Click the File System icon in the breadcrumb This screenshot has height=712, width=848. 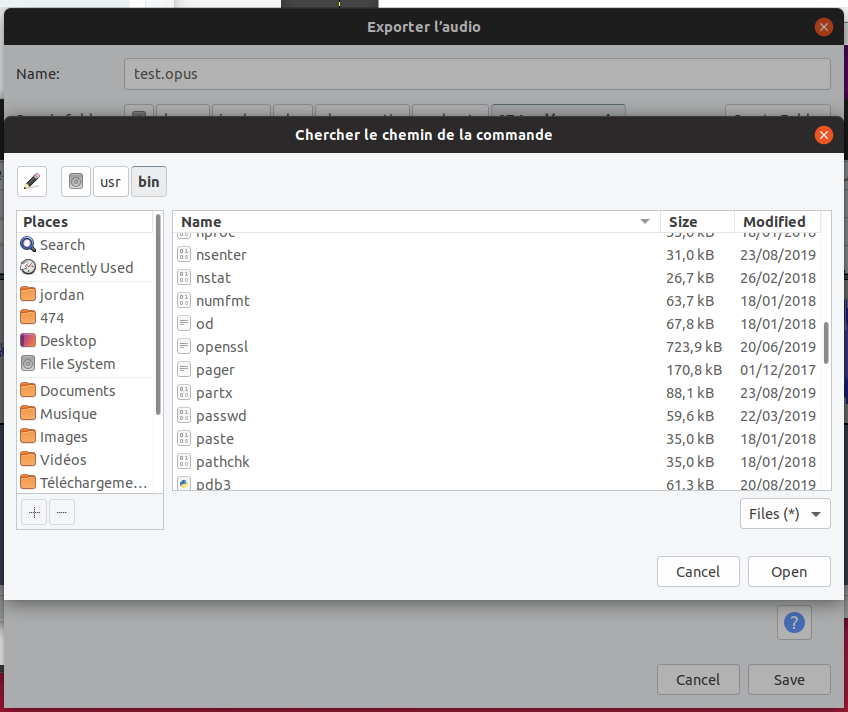(x=75, y=181)
